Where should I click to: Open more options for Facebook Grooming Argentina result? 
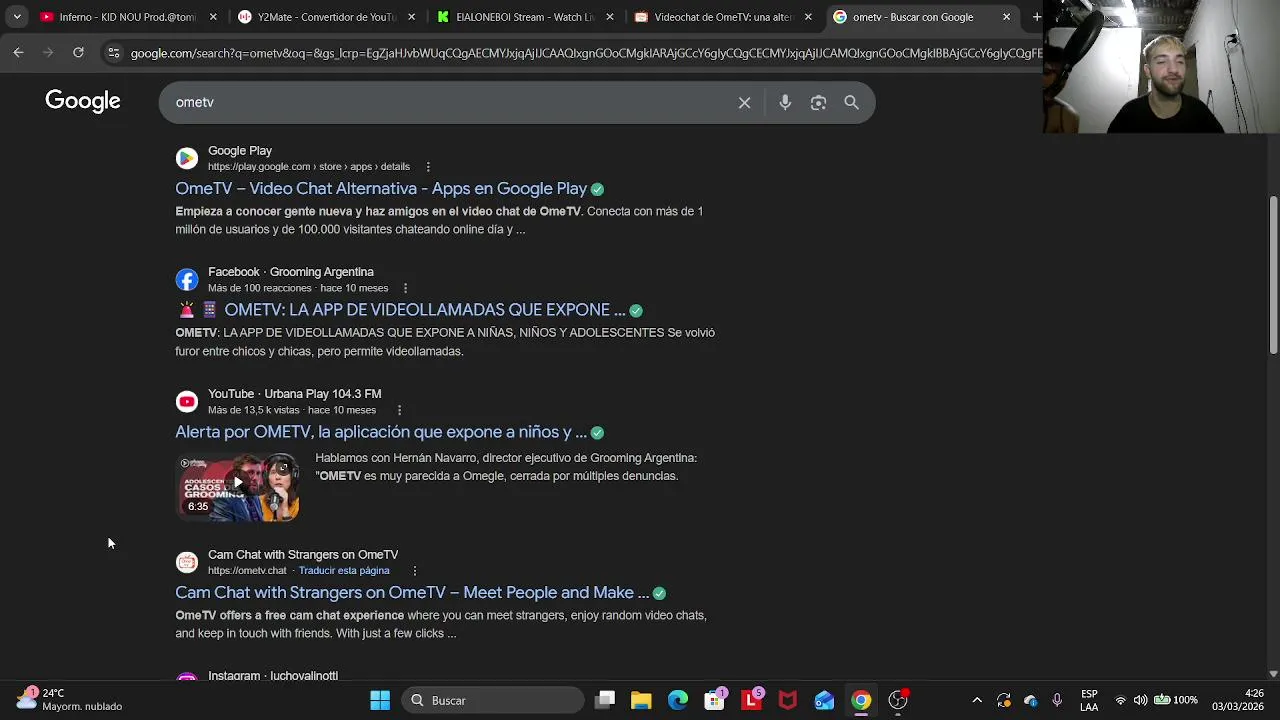[x=405, y=288]
